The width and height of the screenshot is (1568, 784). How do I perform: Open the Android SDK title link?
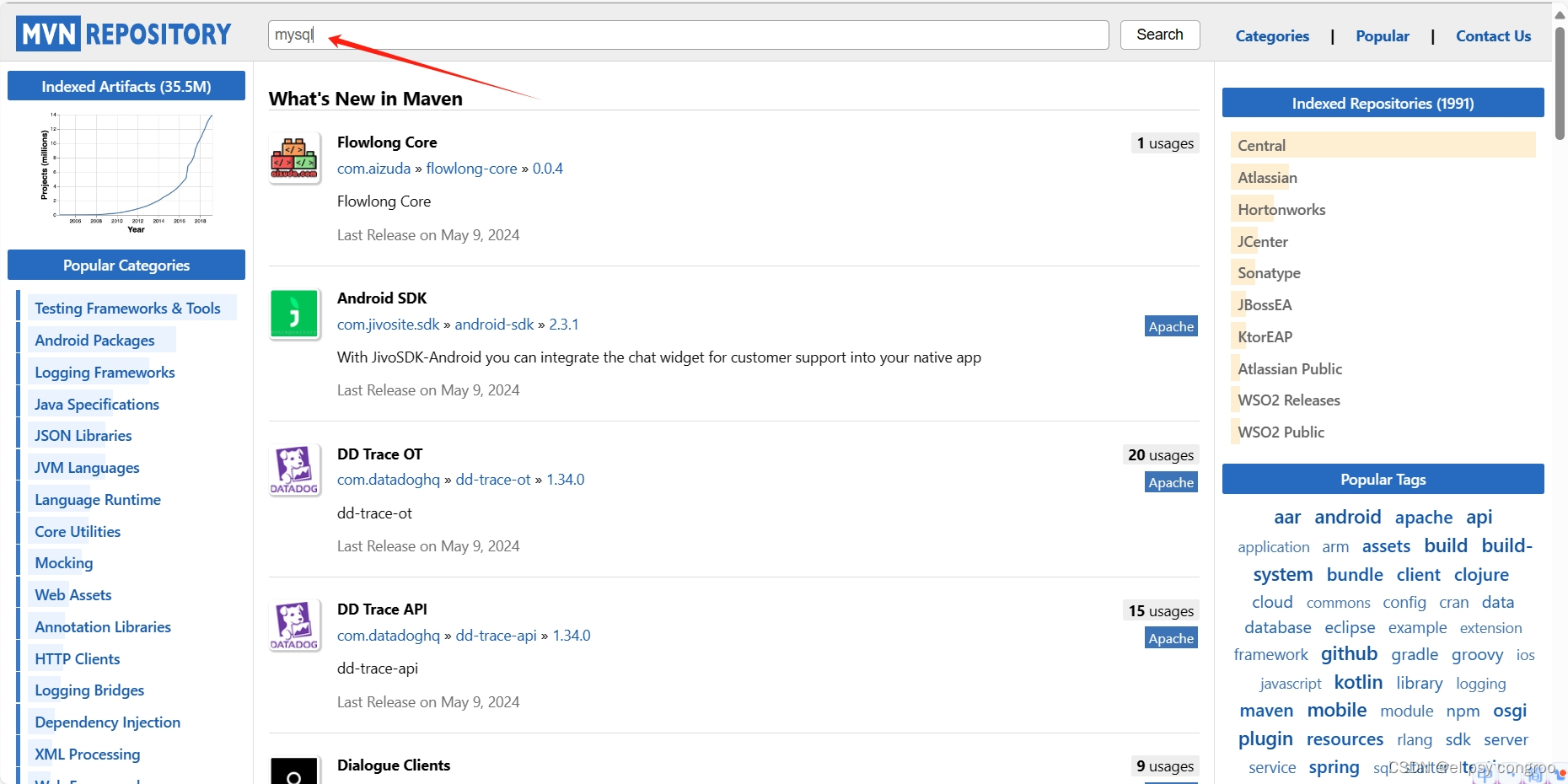pos(382,298)
